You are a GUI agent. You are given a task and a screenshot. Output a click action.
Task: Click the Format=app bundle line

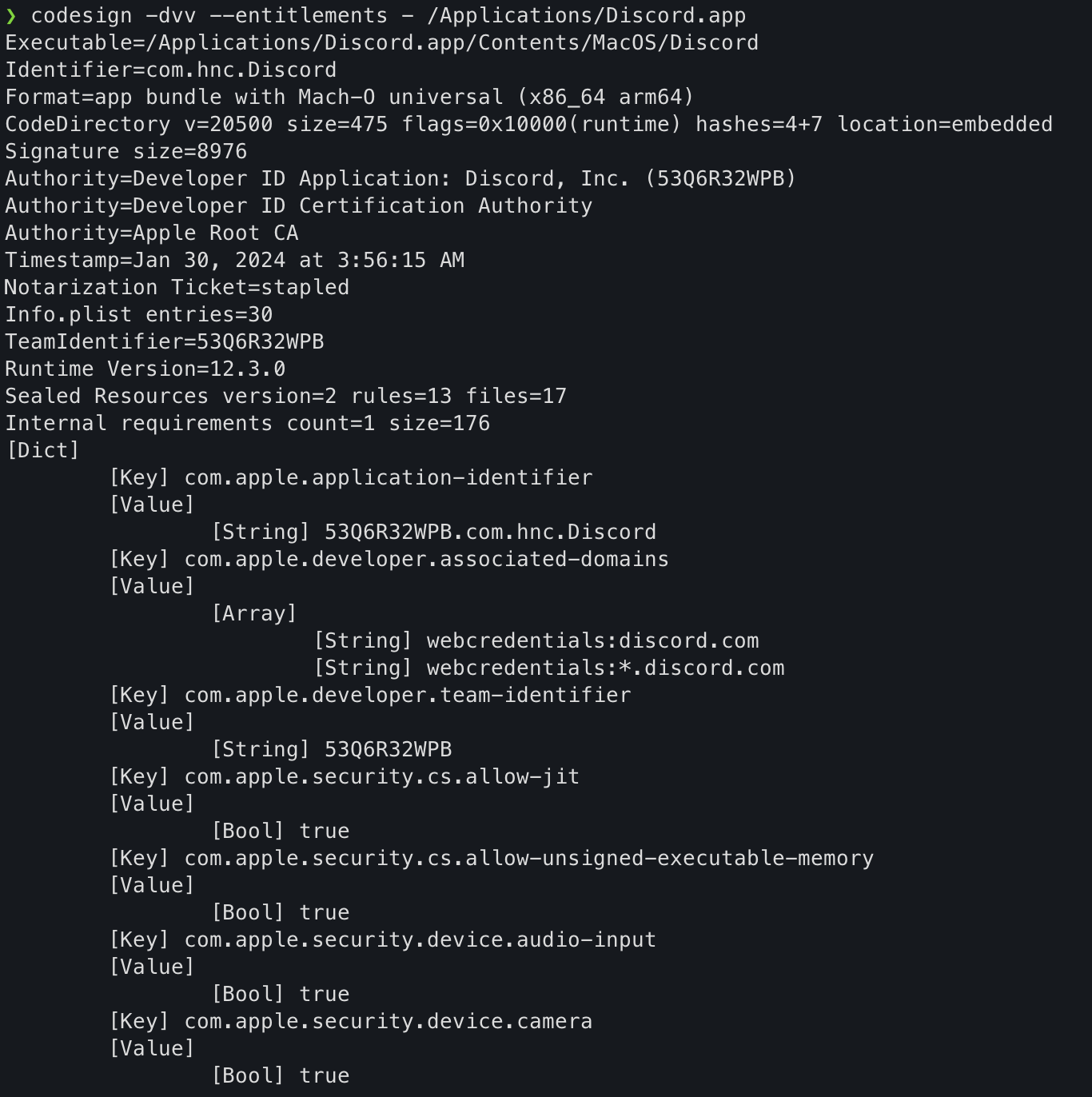click(349, 98)
